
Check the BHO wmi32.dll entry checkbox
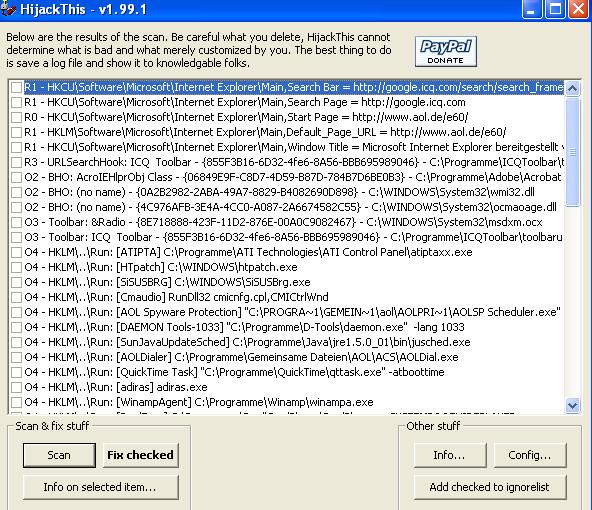tap(16, 193)
